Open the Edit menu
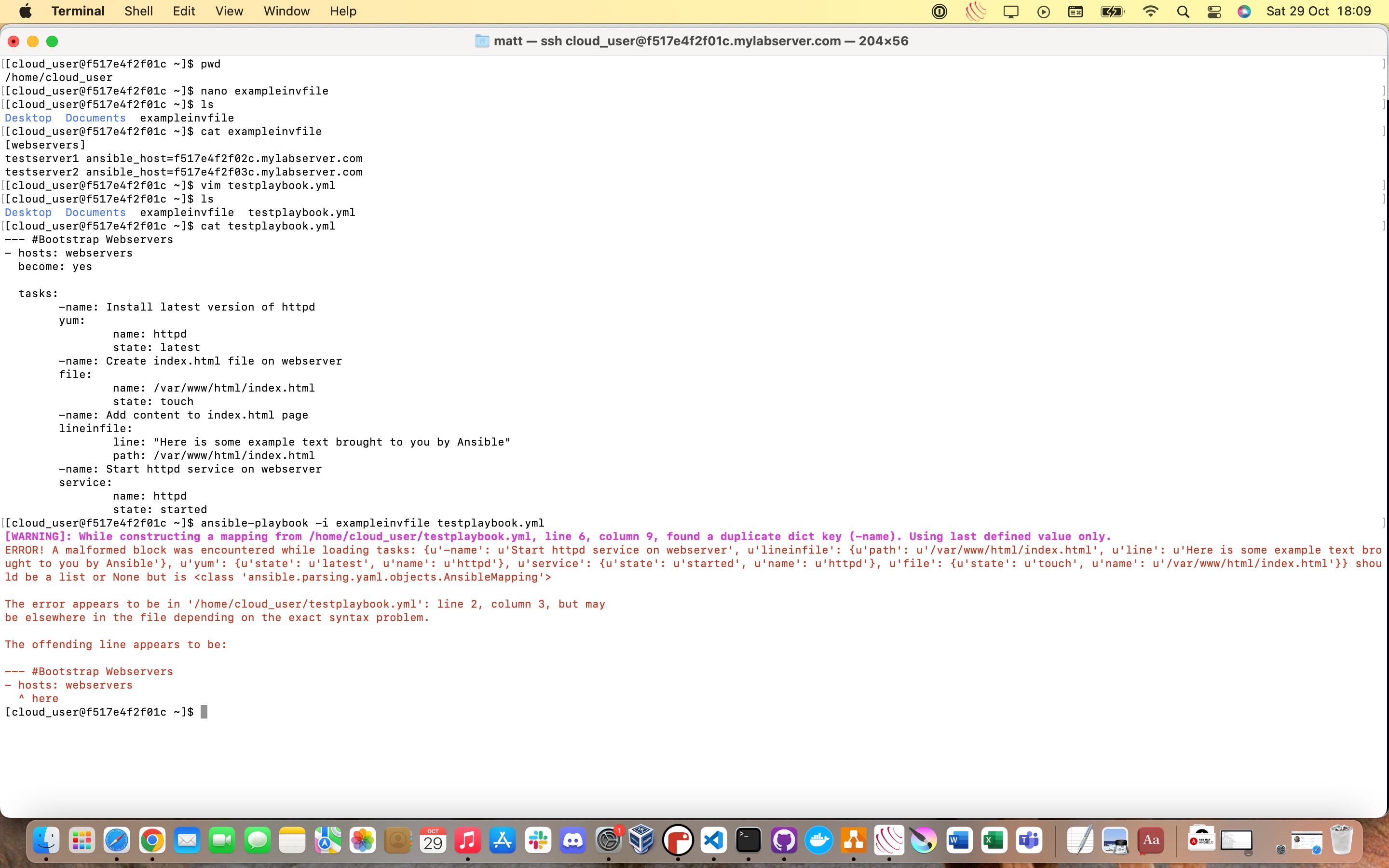This screenshot has height=868, width=1389. [x=184, y=12]
